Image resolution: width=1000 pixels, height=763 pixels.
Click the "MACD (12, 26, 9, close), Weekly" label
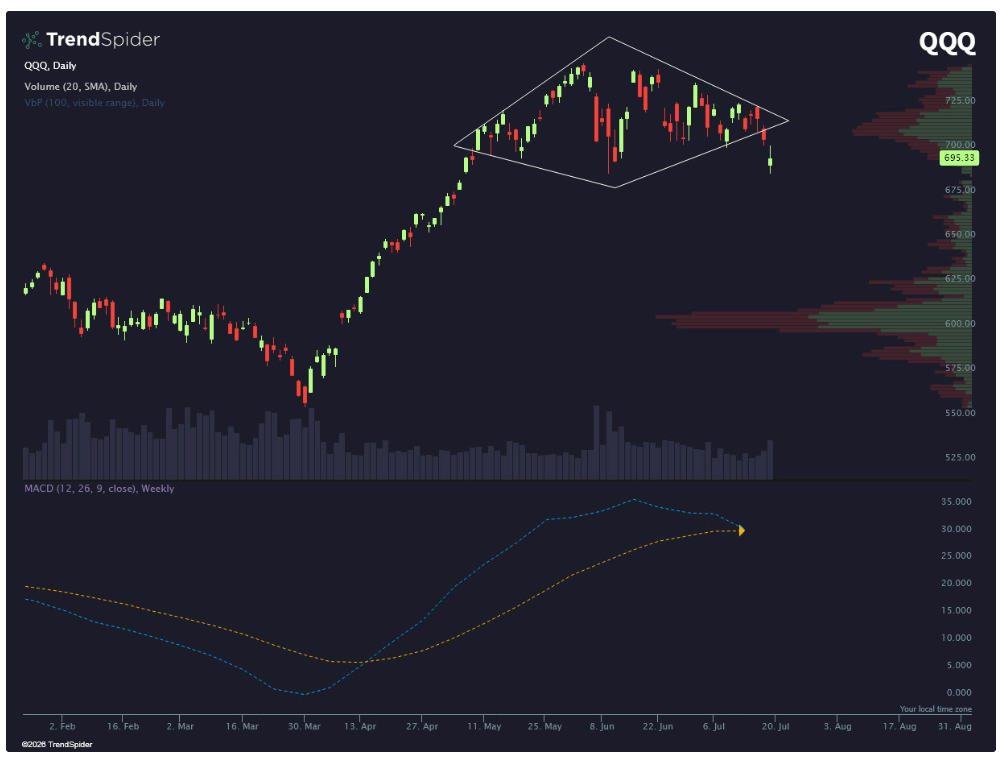tap(99, 489)
